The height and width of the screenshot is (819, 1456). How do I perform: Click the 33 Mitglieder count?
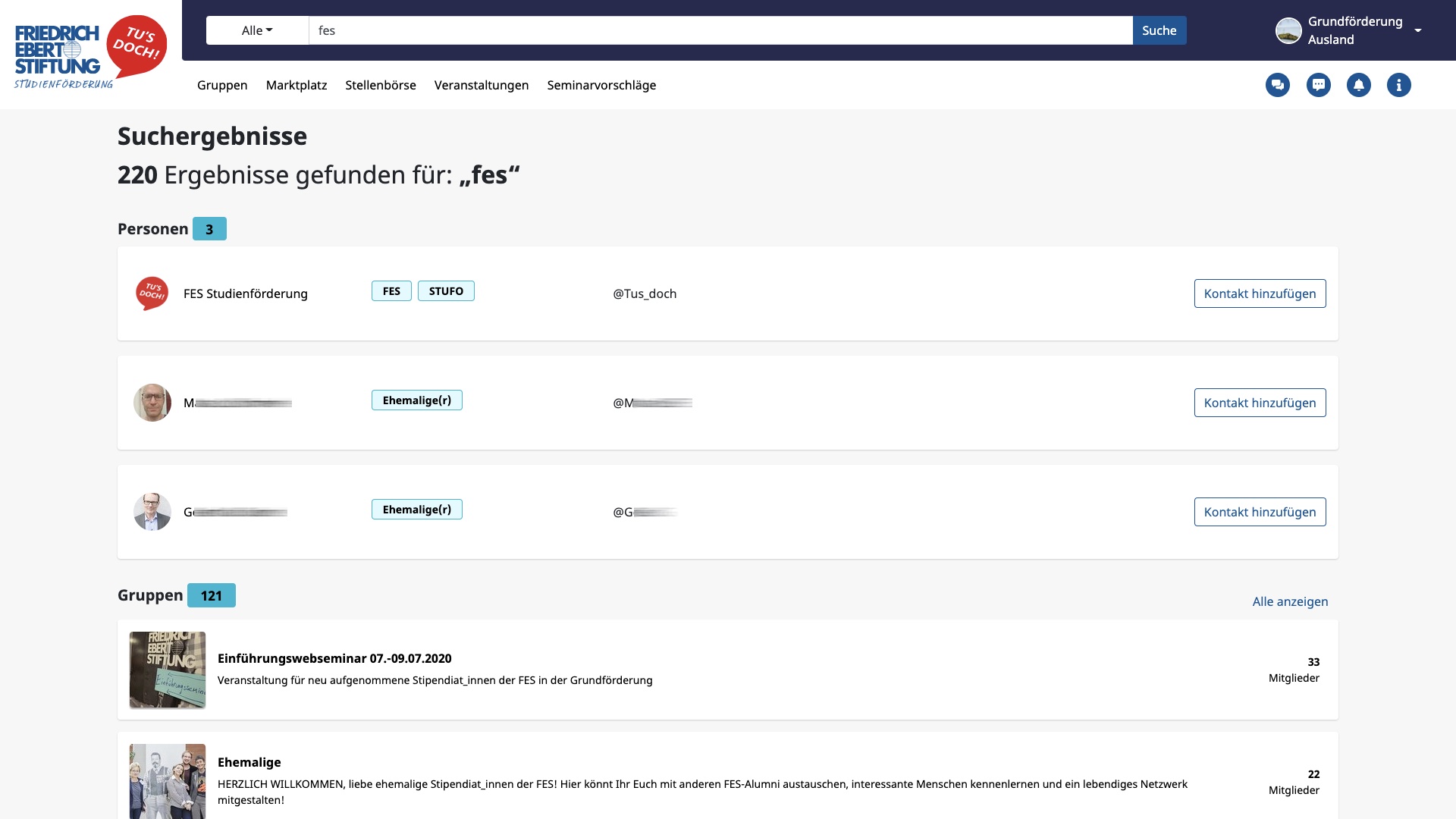(1294, 670)
